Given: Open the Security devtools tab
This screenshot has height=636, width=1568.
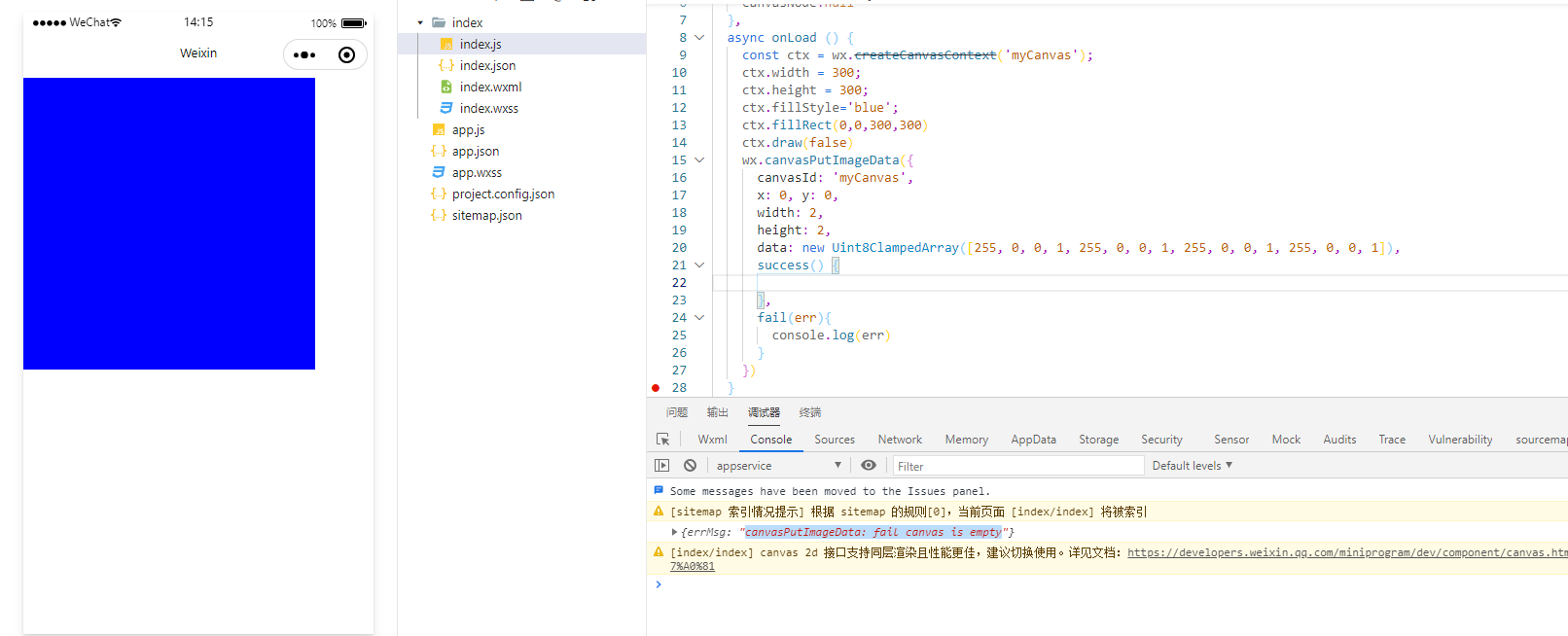Looking at the screenshot, I should (x=1161, y=440).
